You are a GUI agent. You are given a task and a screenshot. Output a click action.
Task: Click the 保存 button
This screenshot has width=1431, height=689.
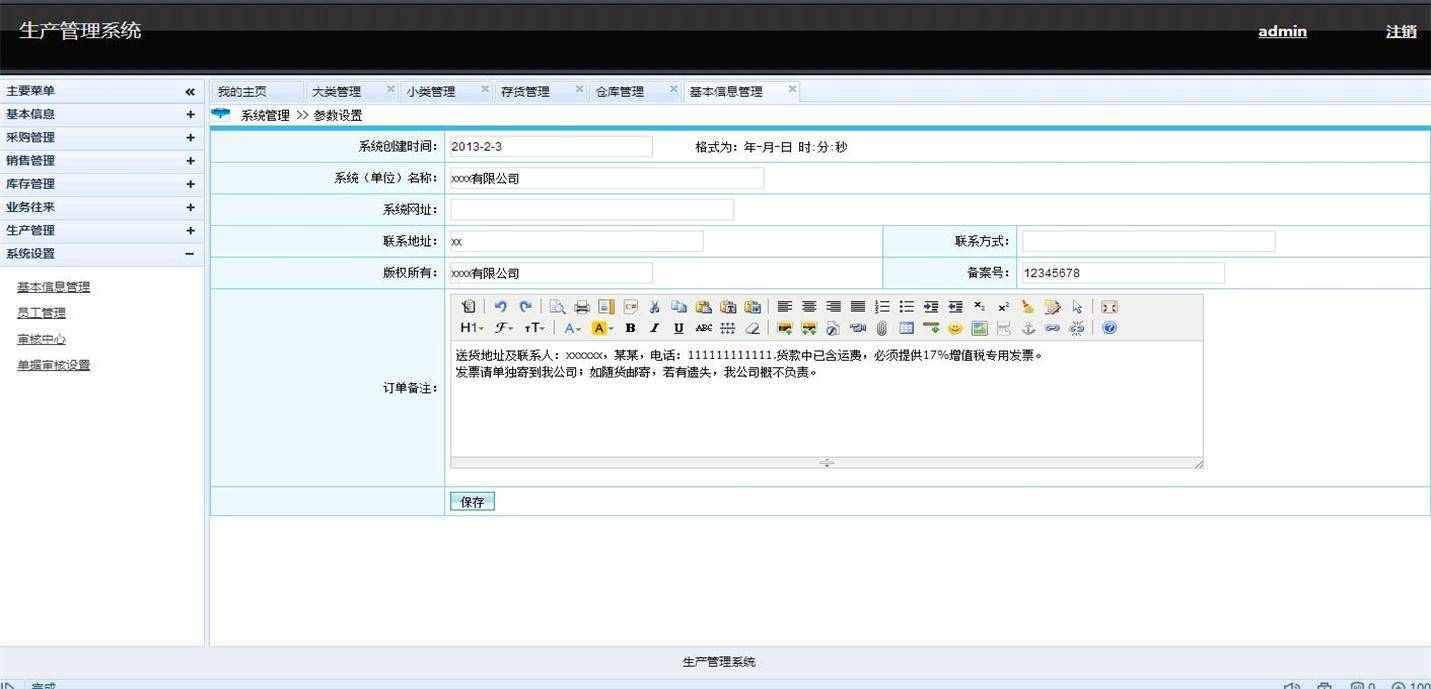tap(472, 502)
